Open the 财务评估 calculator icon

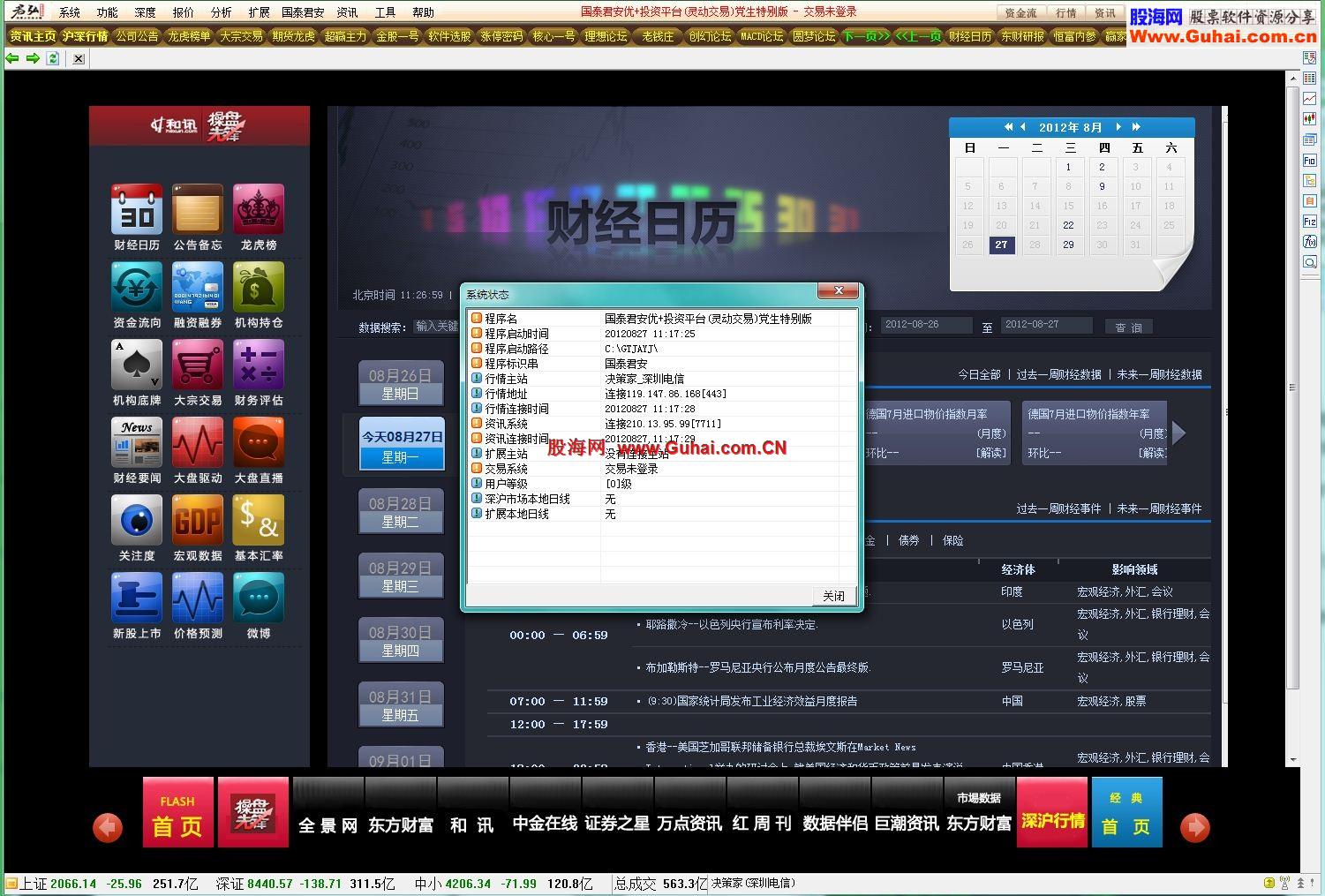(259, 365)
